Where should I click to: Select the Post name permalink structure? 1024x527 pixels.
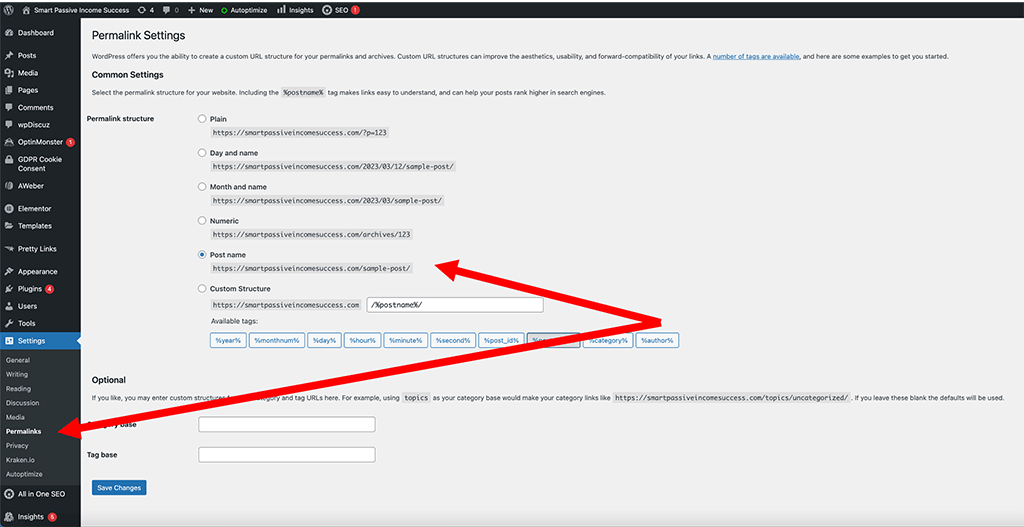[x=202, y=255]
